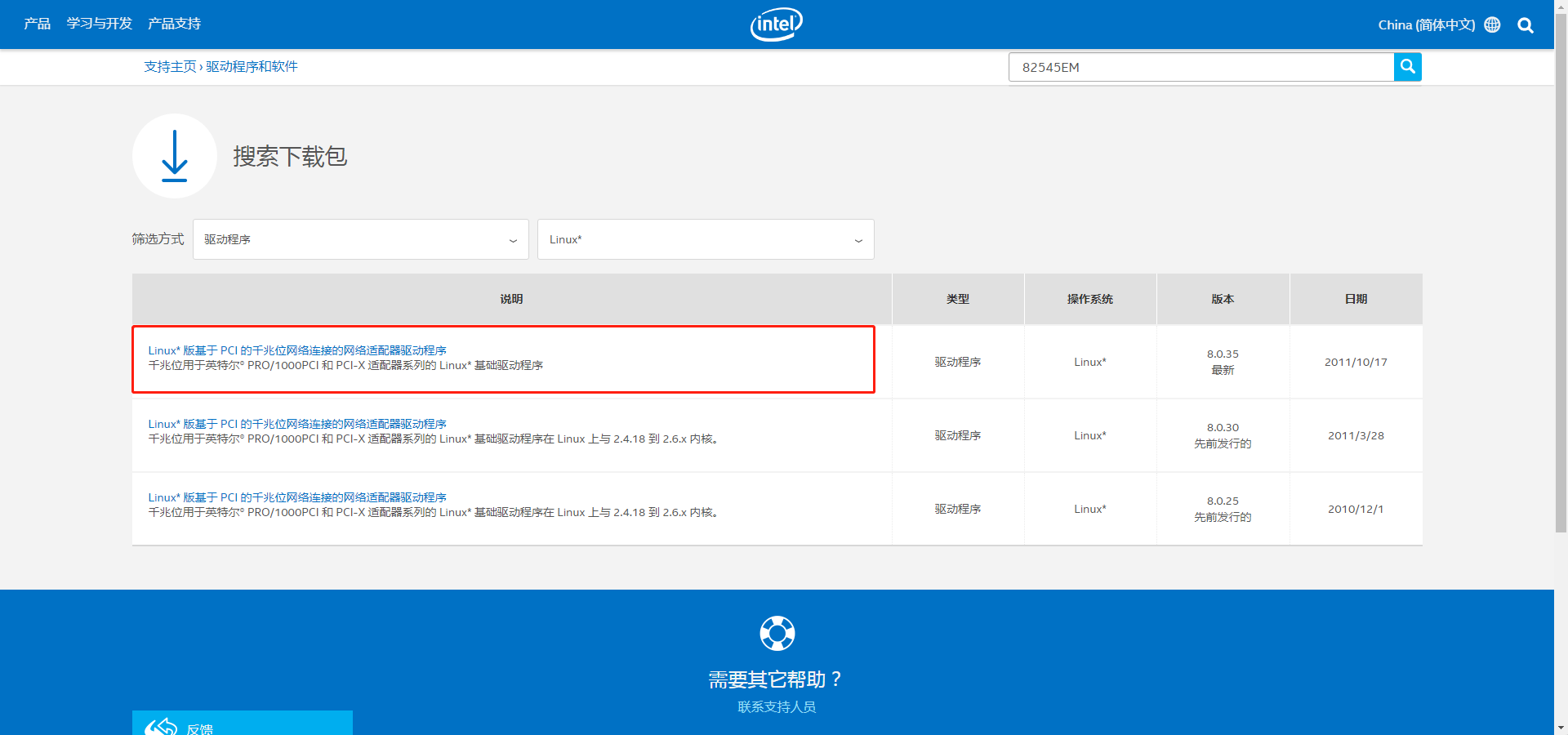Go to 支持主页 breadcrumb link
Image resolution: width=1568 pixels, height=735 pixels.
tap(170, 66)
